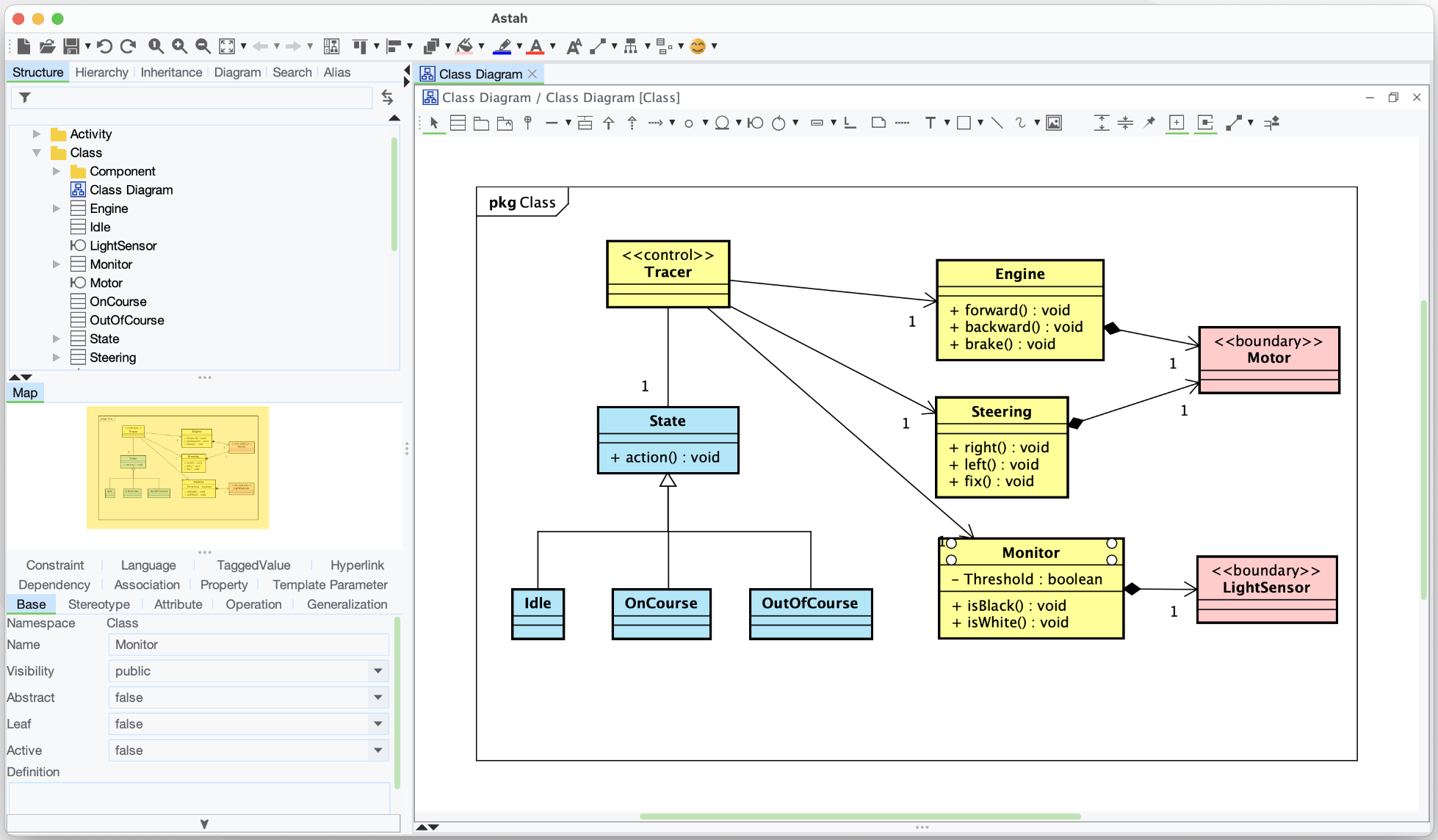Select the Text tool in the diagram toolbar
1438x840 pixels.
pos(930,123)
